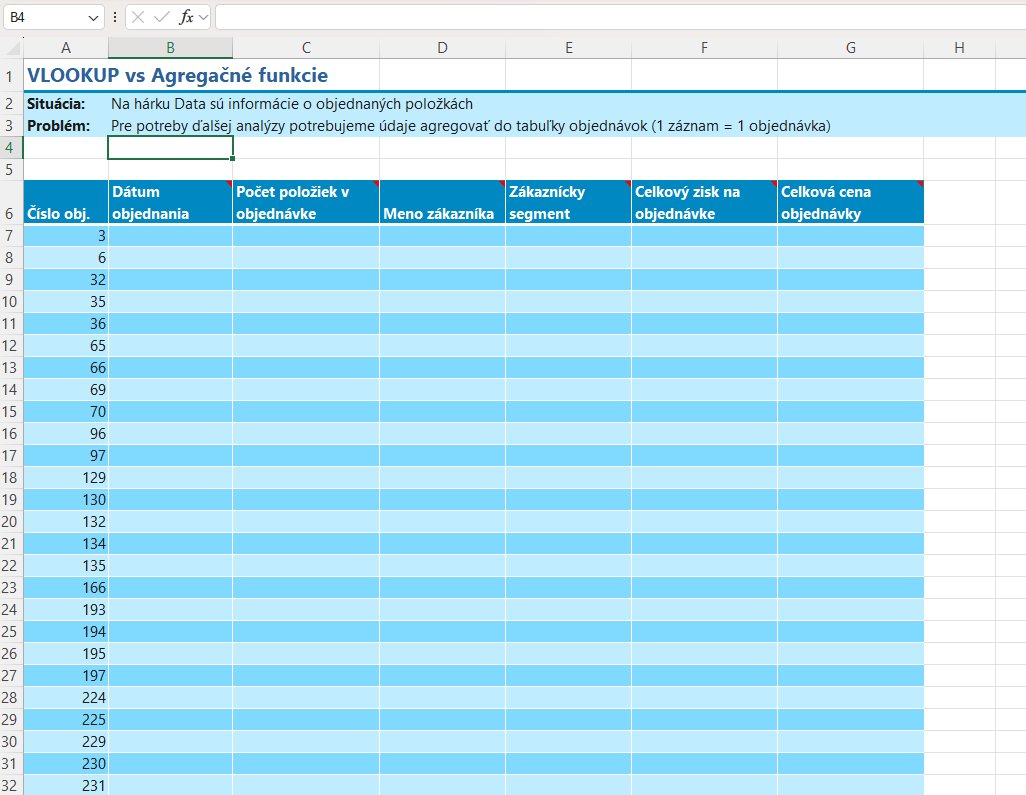Click the three-dot name box resize handle
1026x795 pixels.
point(115,17)
